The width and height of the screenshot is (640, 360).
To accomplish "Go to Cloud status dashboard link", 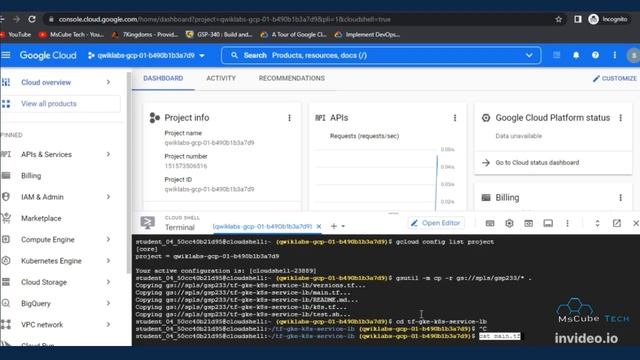I will [537, 162].
